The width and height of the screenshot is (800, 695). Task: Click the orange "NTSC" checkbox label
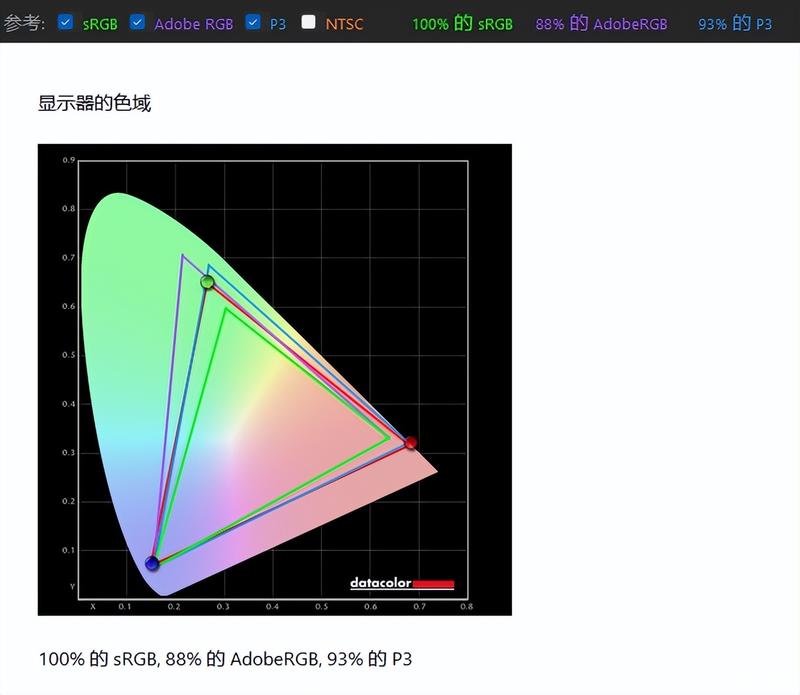click(x=344, y=24)
